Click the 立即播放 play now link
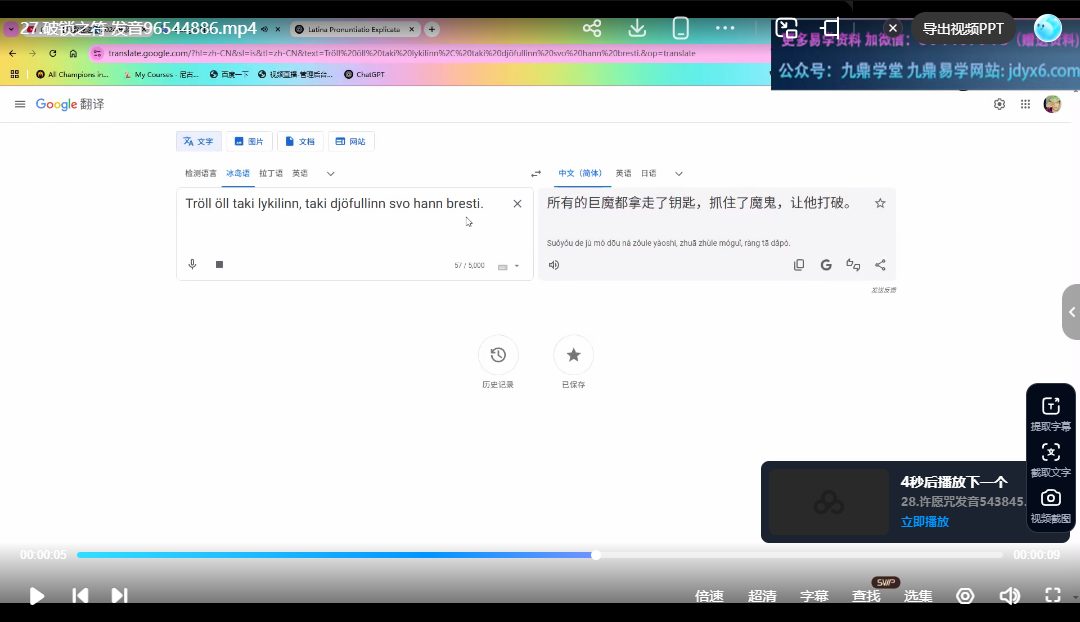 [x=924, y=522]
